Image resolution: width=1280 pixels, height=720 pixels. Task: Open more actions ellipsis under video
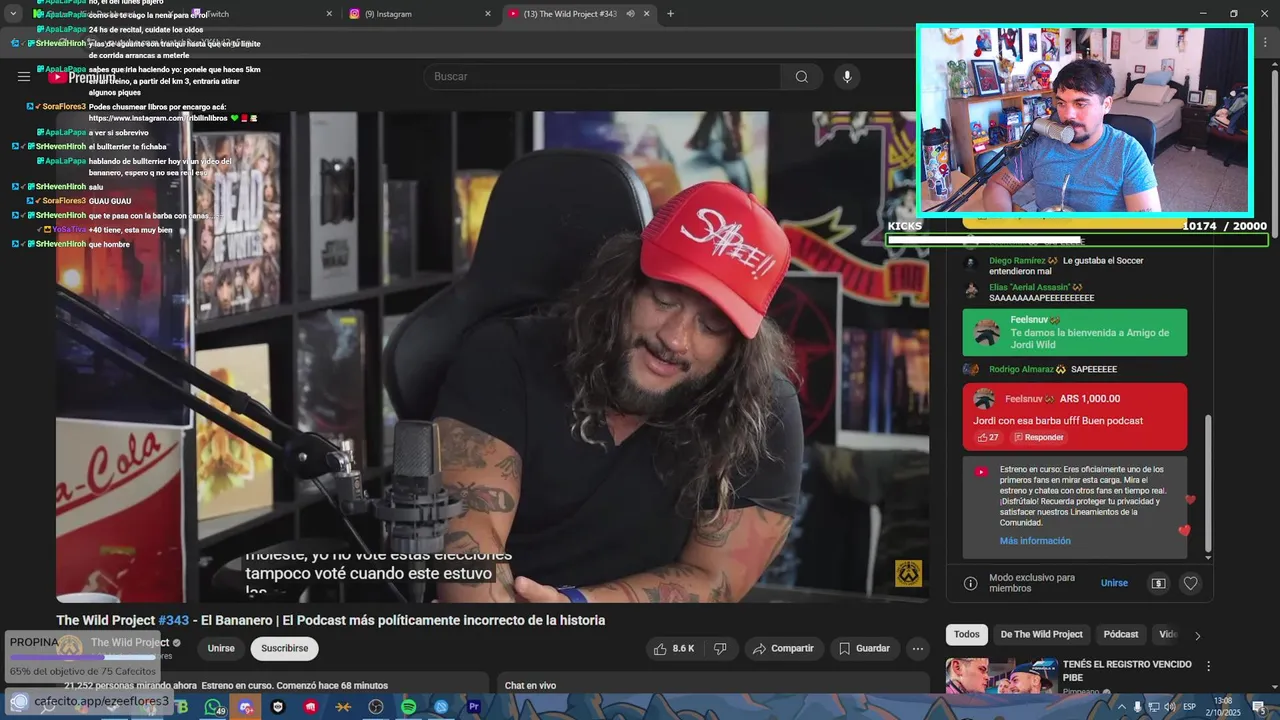click(917, 648)
